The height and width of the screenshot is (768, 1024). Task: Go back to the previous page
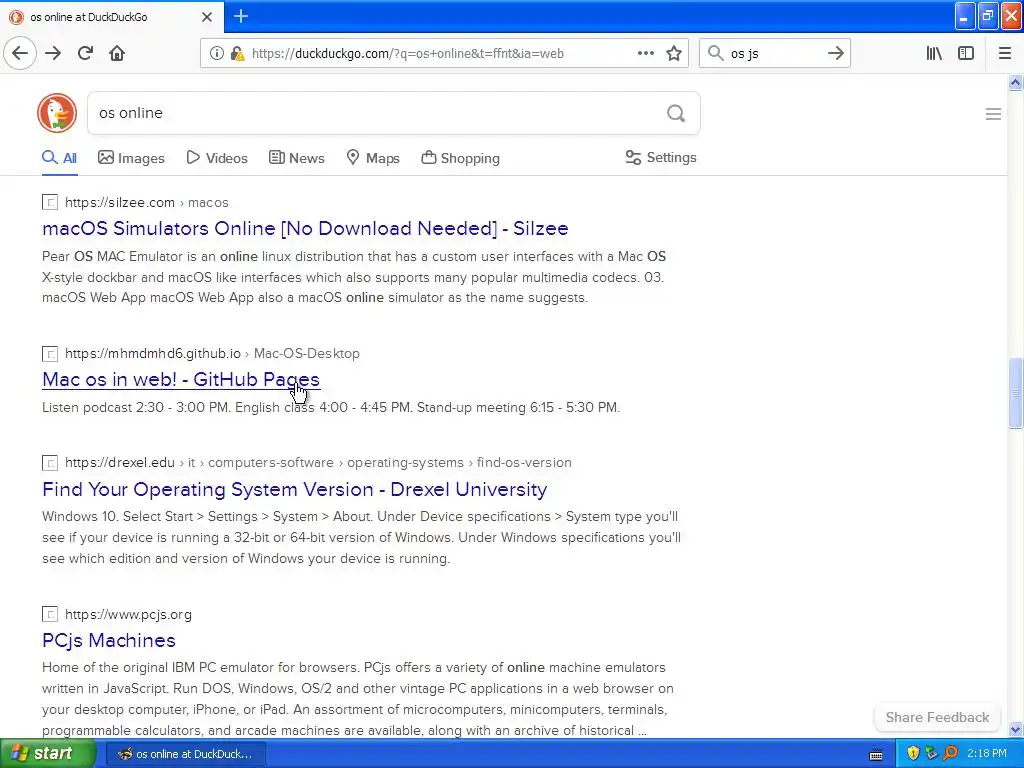coord(20,53)
